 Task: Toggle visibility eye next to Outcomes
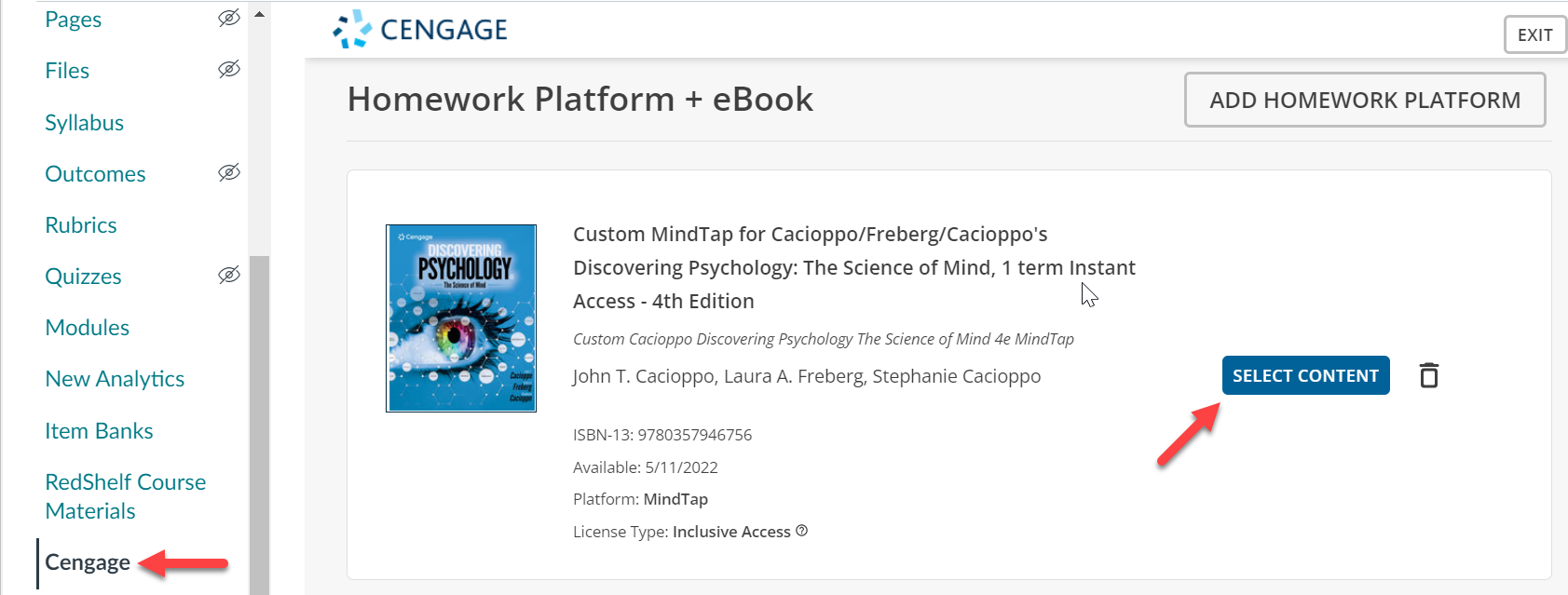[x=229, y=172]
